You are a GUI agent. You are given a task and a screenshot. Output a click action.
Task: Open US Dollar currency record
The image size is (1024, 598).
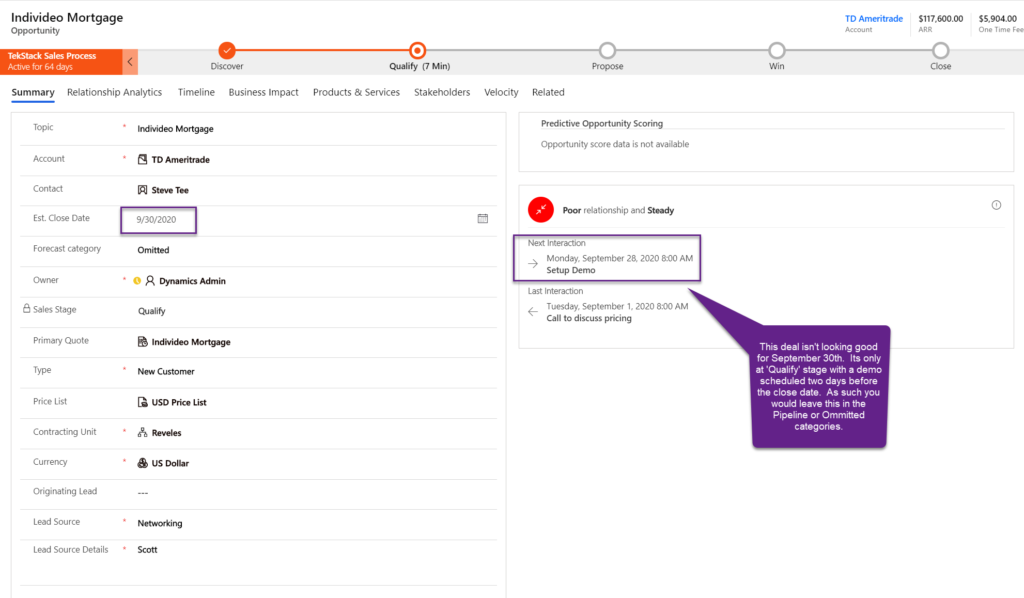(x=170, y=463)
